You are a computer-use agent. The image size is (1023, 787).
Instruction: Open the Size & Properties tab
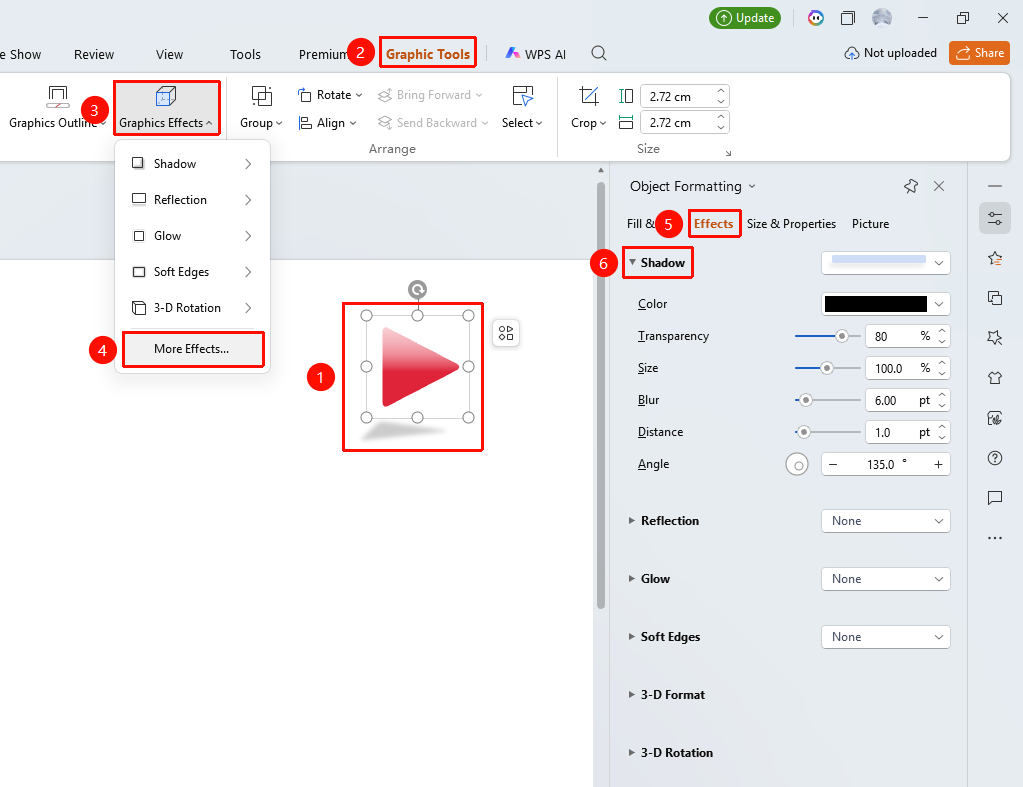point(791,224)
